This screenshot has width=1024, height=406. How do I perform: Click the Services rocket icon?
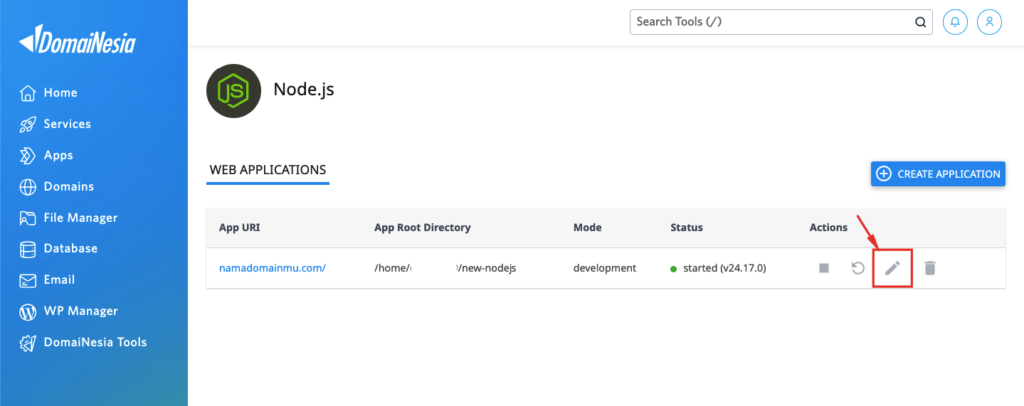pyautogui.click(x=27, y=125)
